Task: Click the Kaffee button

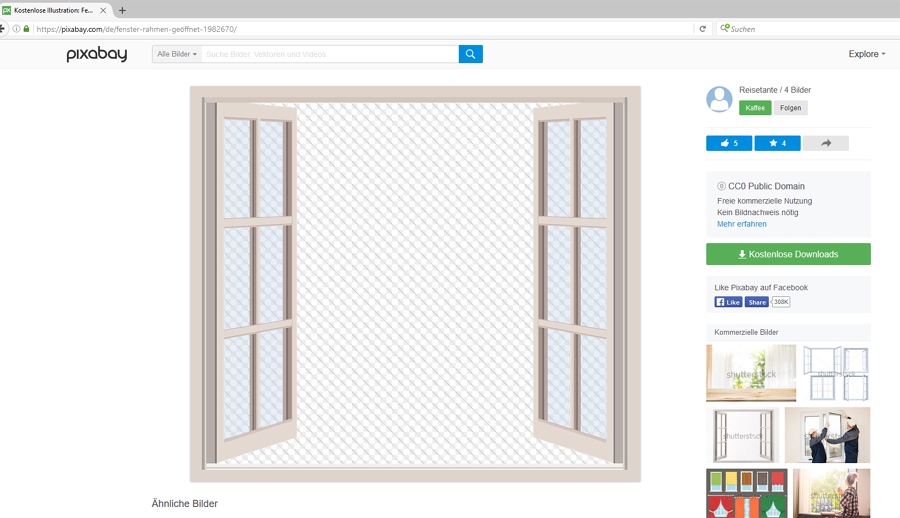Action: click(755, 108)
